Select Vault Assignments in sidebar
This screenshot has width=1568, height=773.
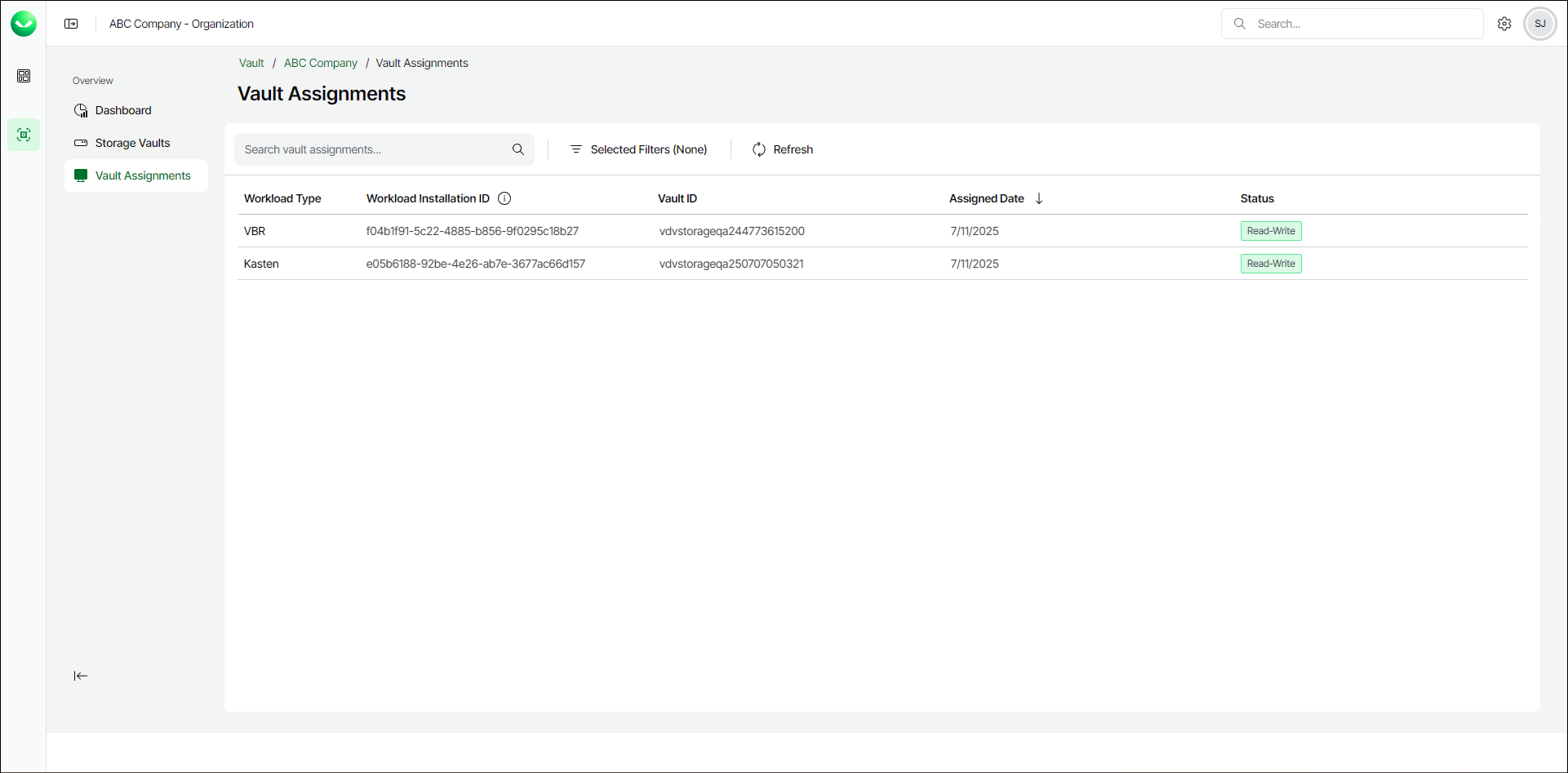pos(143,175)
